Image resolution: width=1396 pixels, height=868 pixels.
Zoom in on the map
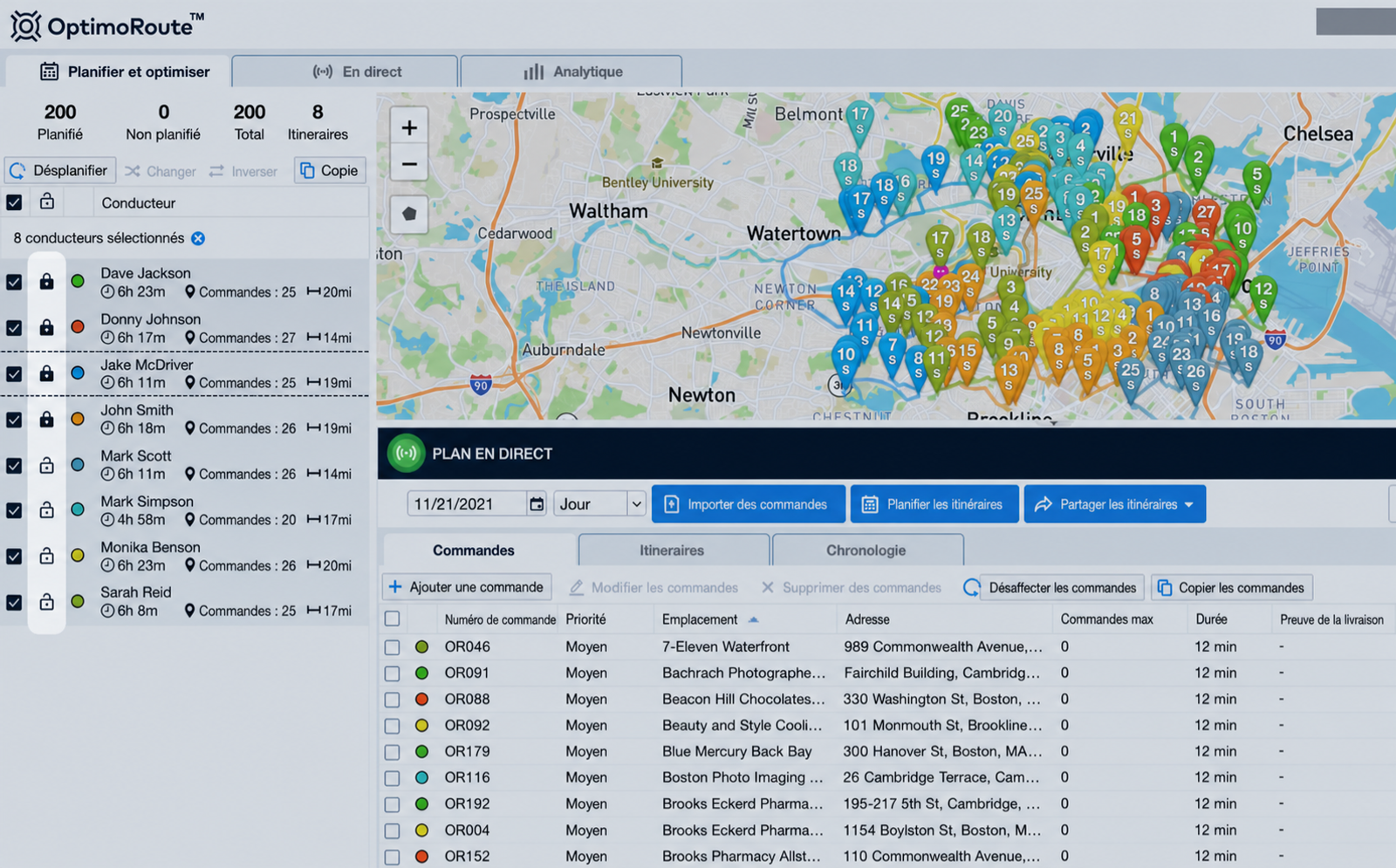coord(409,127)
